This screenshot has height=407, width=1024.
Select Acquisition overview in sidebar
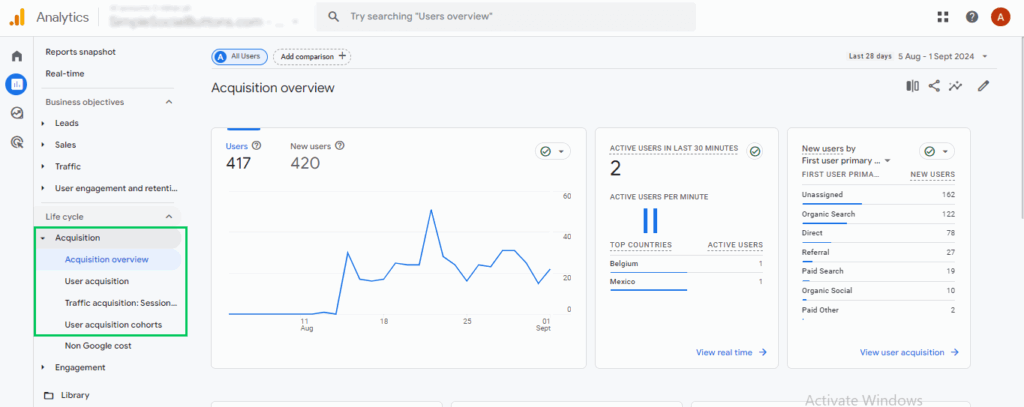(108, 259)
